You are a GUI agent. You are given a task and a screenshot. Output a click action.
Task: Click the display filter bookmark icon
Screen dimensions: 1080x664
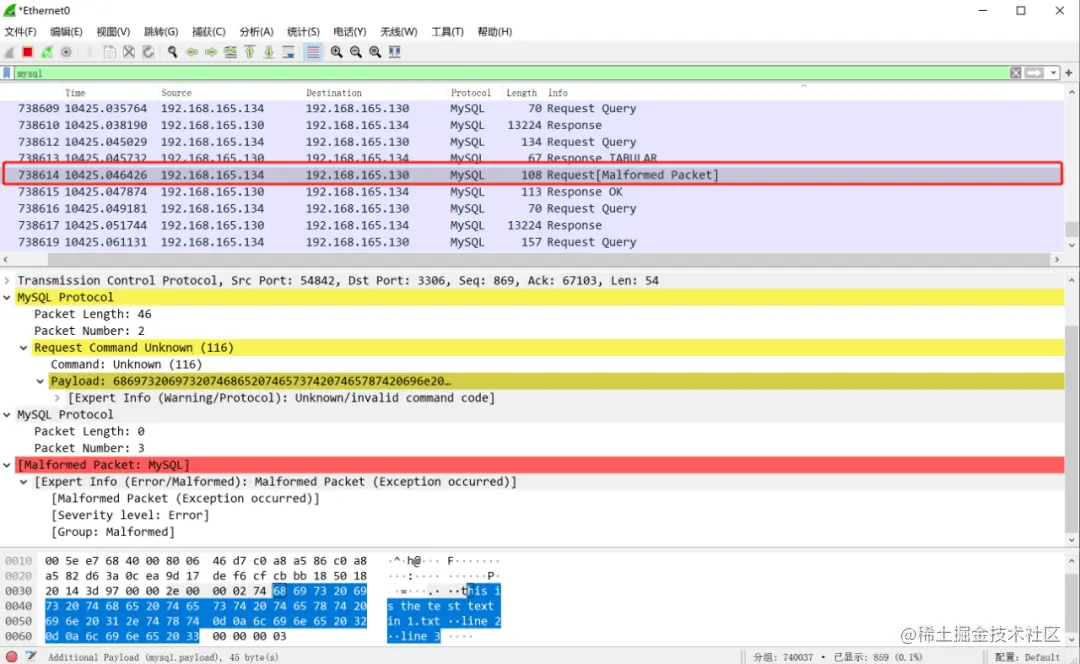pyautogui.click(x=7, y=73)
